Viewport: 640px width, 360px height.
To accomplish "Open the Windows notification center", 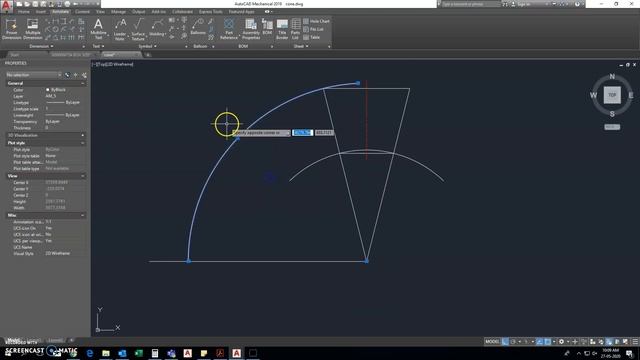I will coord(629,353).
